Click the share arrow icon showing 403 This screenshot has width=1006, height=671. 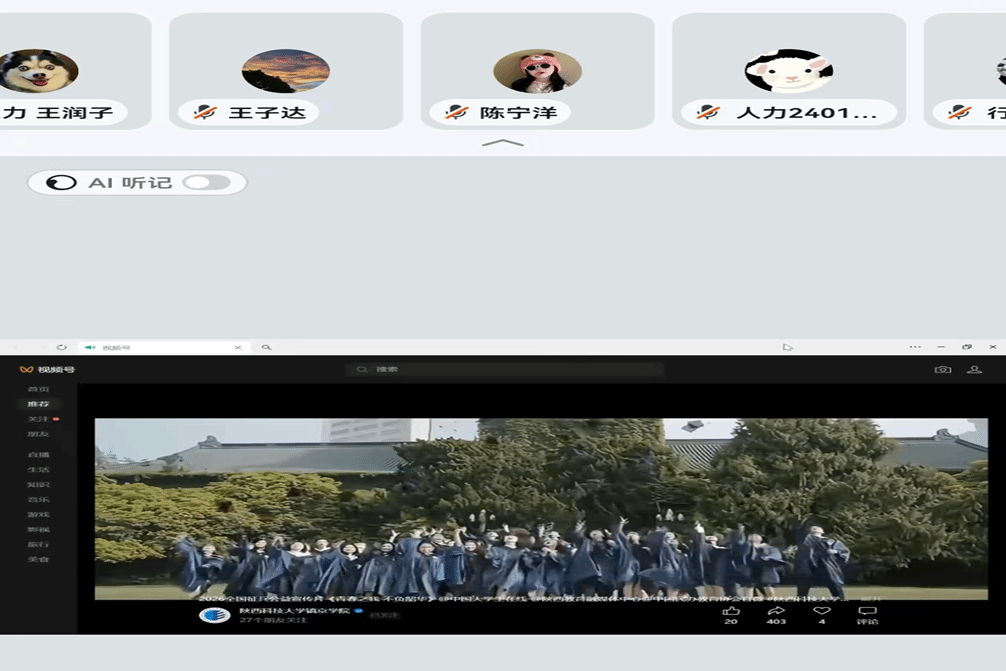click(776, 611)
